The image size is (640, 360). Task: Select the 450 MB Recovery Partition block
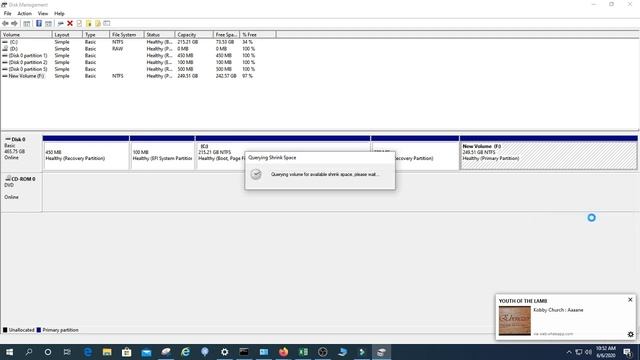(86, 153)
